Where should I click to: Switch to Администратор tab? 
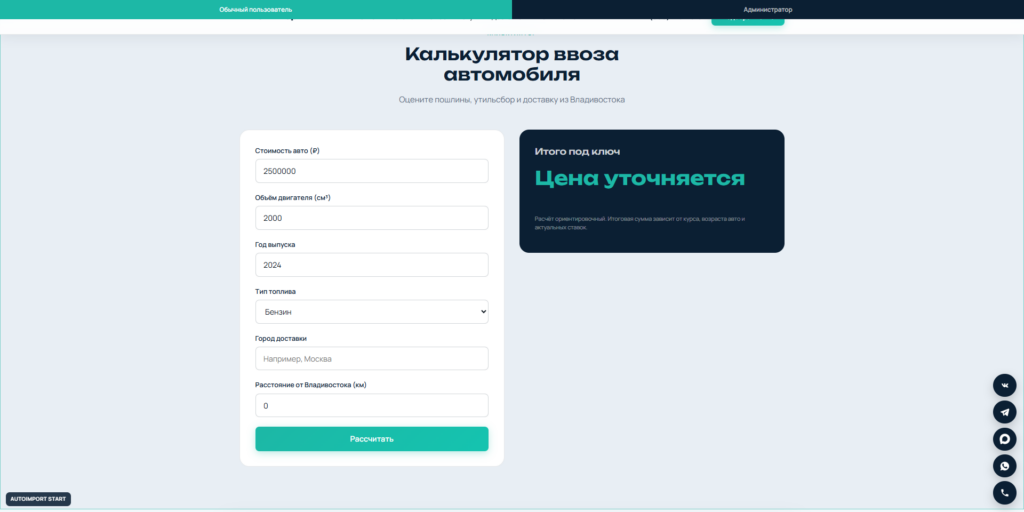click(x=768, y=9)
